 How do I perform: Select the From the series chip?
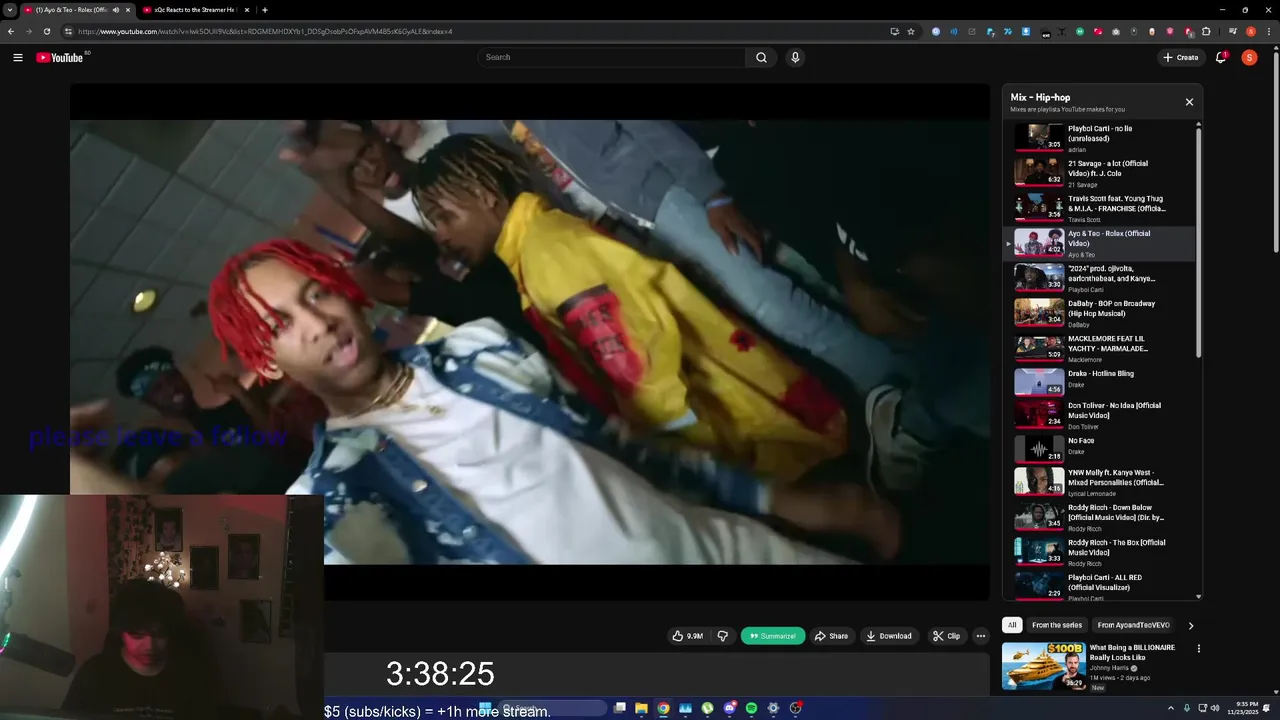click(1057, 625)
